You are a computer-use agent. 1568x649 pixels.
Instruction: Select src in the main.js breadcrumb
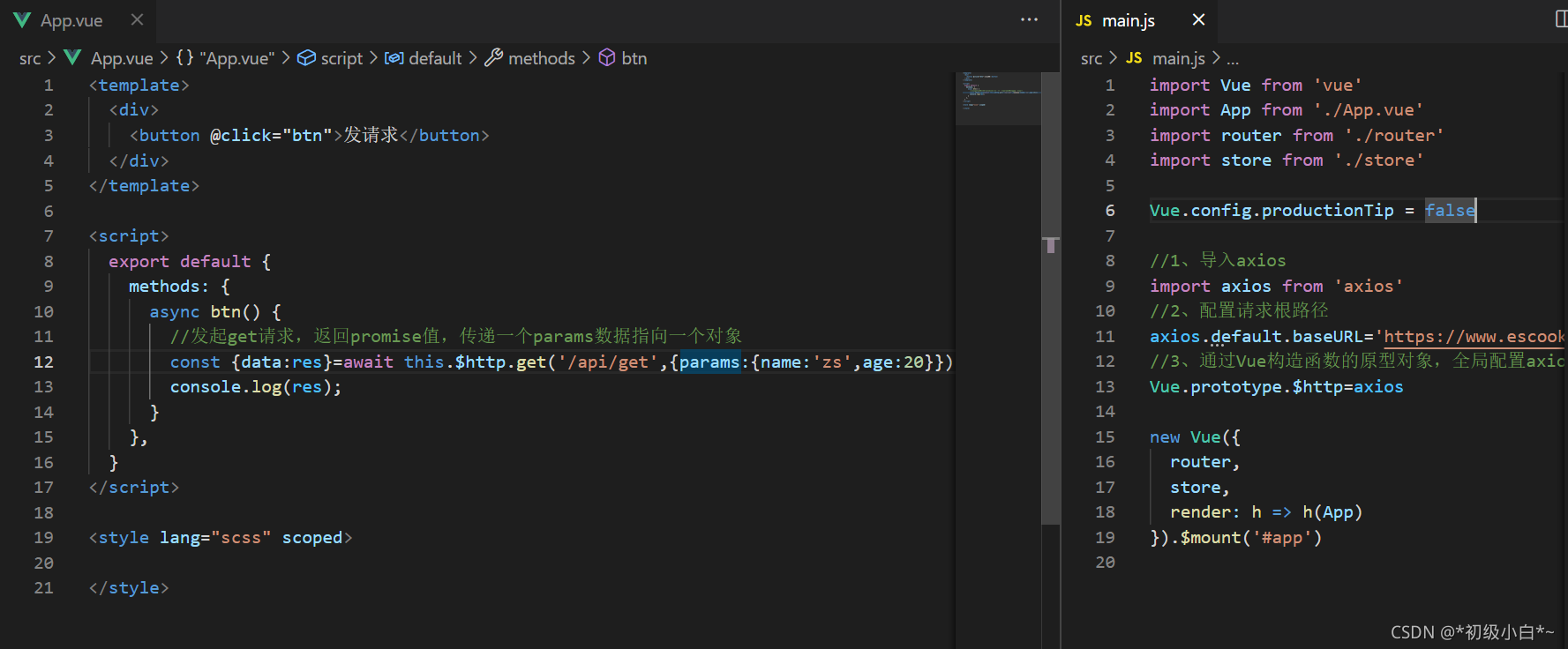click(x=1092, y=58)
